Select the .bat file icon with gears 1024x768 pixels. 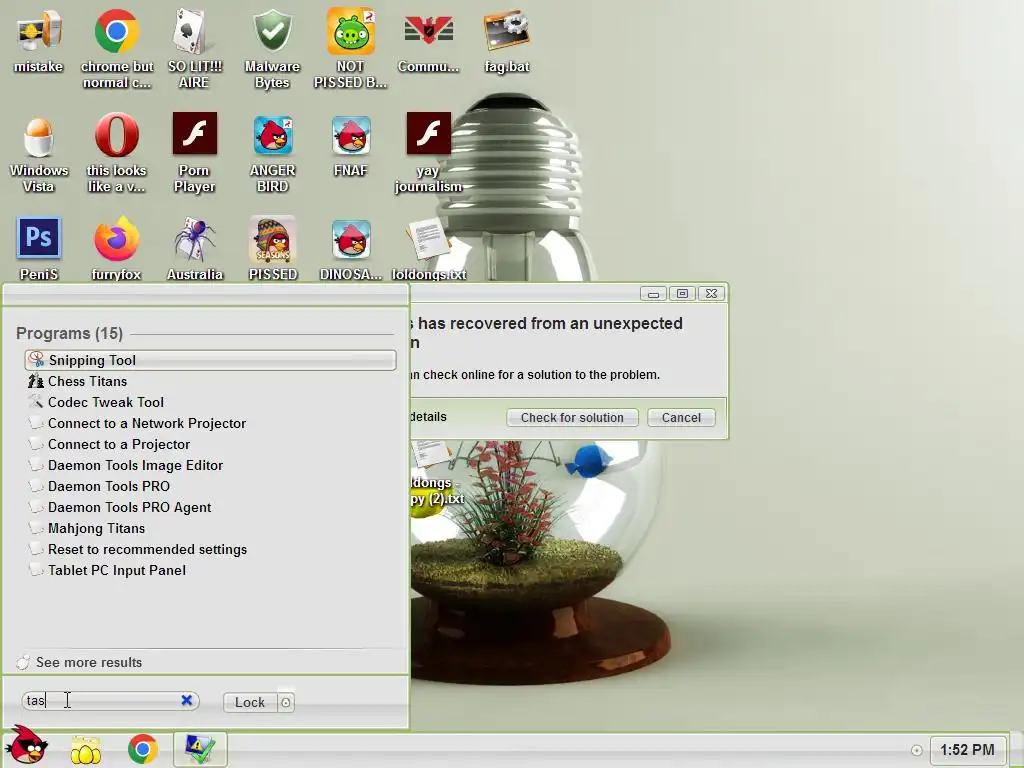pyautogui.click(x=507, y=40)
